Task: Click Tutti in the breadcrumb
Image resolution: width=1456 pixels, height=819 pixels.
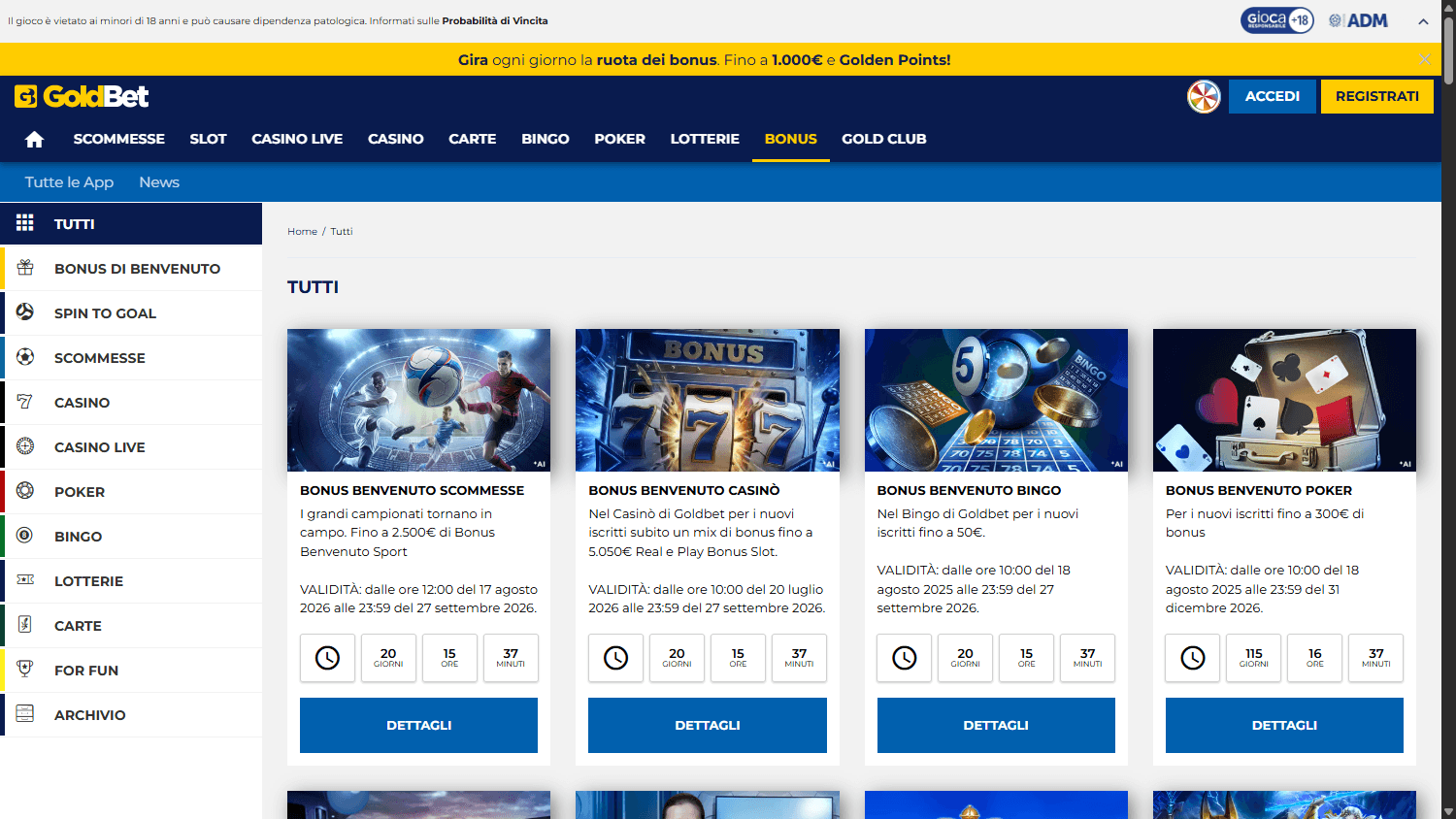Action: point(342,231)
